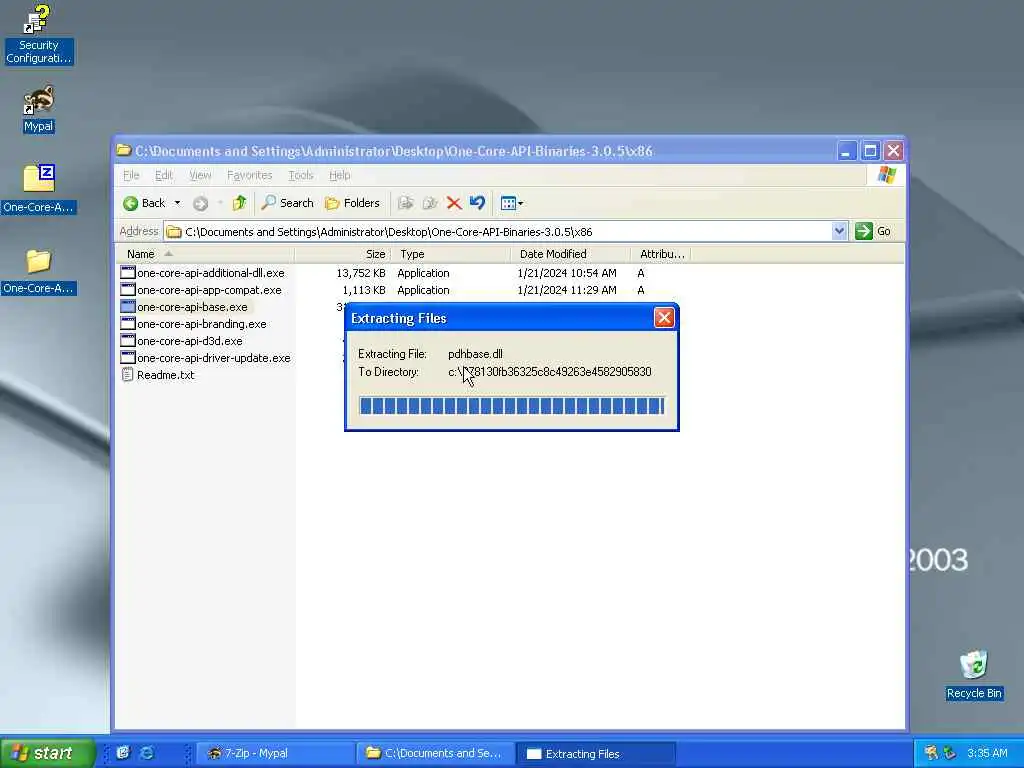This screenshot has width=1024, height=768.
Task: Maximize the Explorer window
Action: (870, 151)
